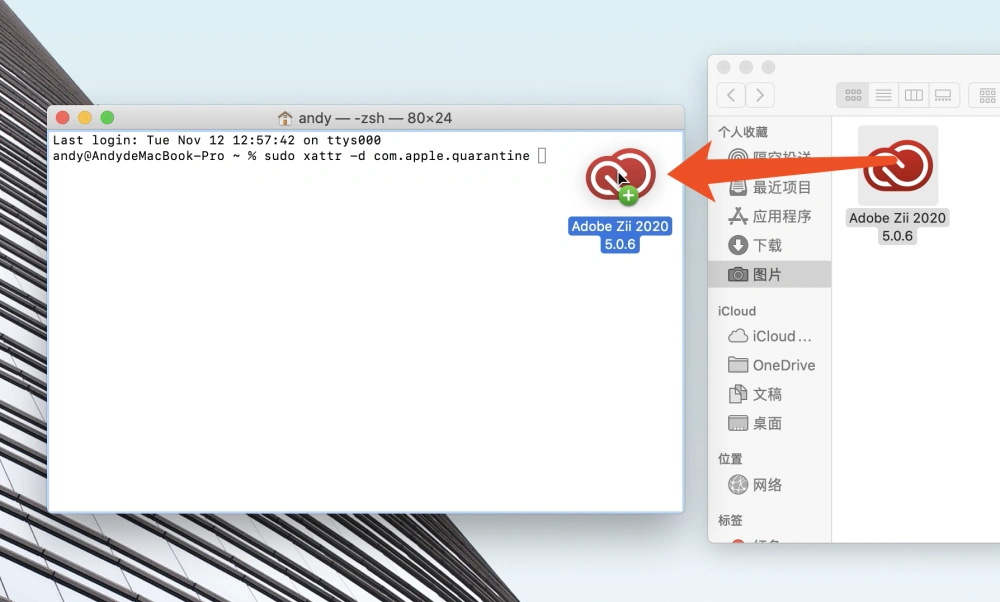Switch Finder to list view
Screen dimensions: 1000x602
[x=883, y=95]
